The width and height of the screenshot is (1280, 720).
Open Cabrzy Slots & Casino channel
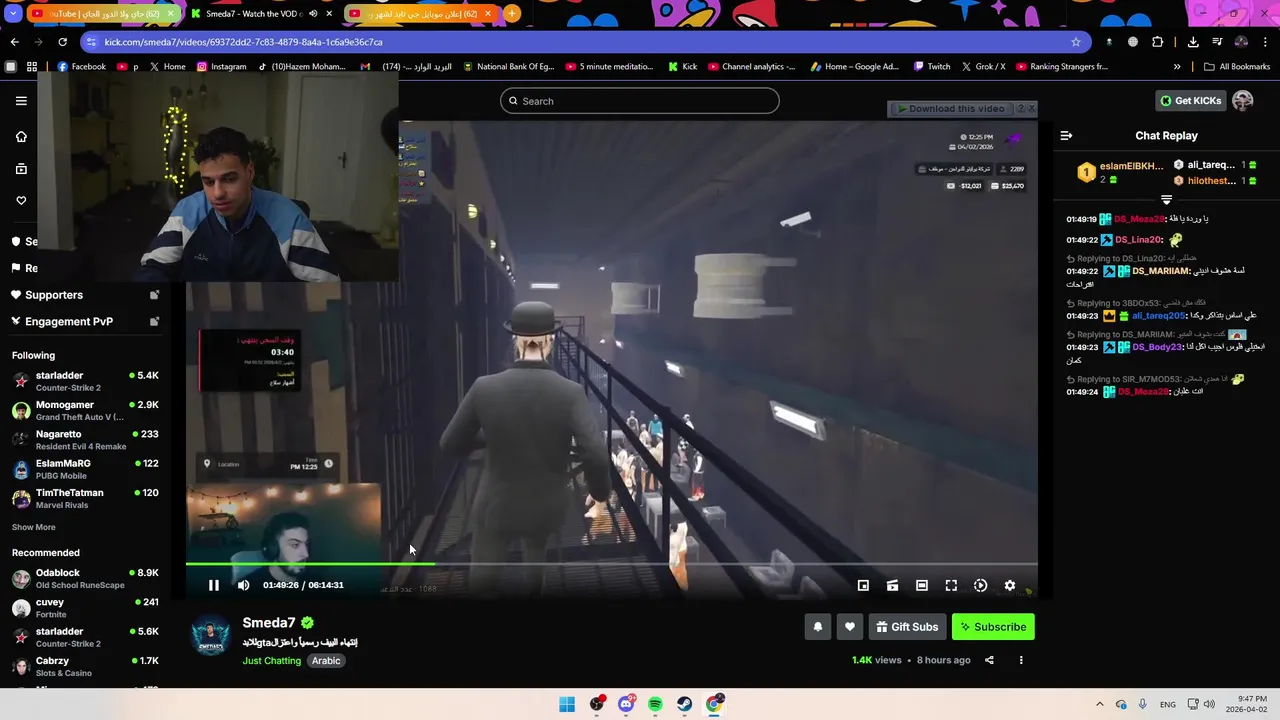coord(85,666)
